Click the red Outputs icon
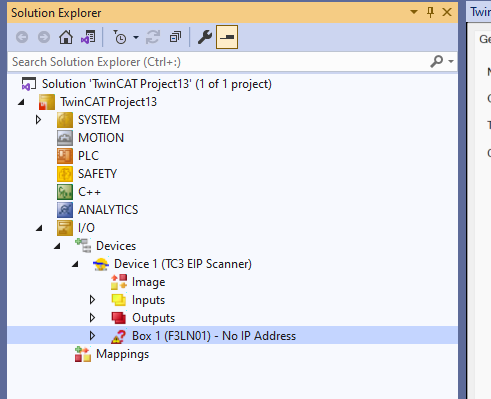Screen dimensions: 491x399 click(x=119, y=318)
